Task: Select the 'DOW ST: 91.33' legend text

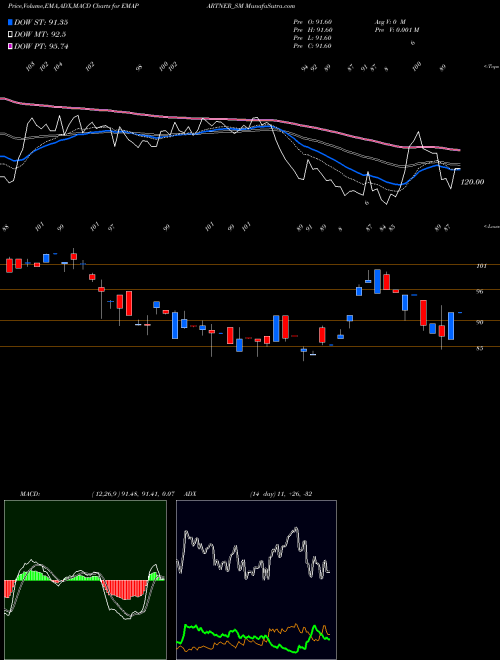Action: (x=41, y=23)
